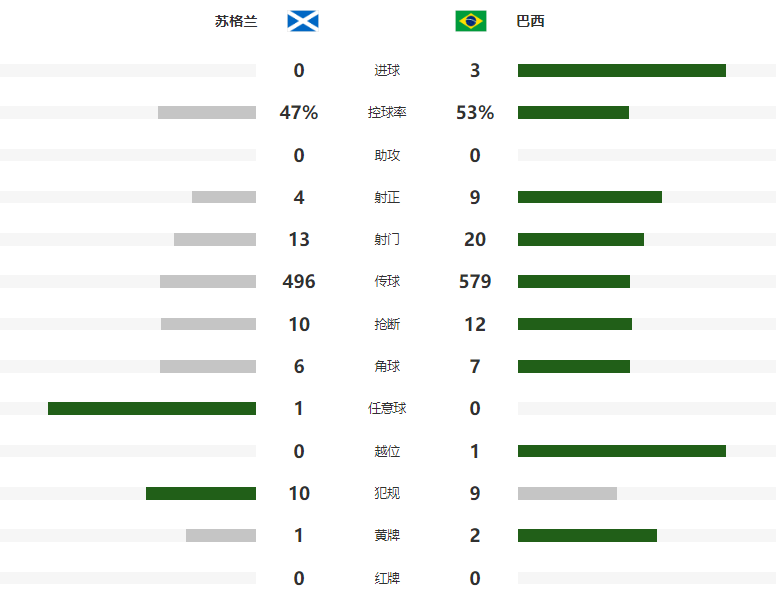Click the 进球 stat label
This screenshot has width=776, height=607.
point(387,70)
